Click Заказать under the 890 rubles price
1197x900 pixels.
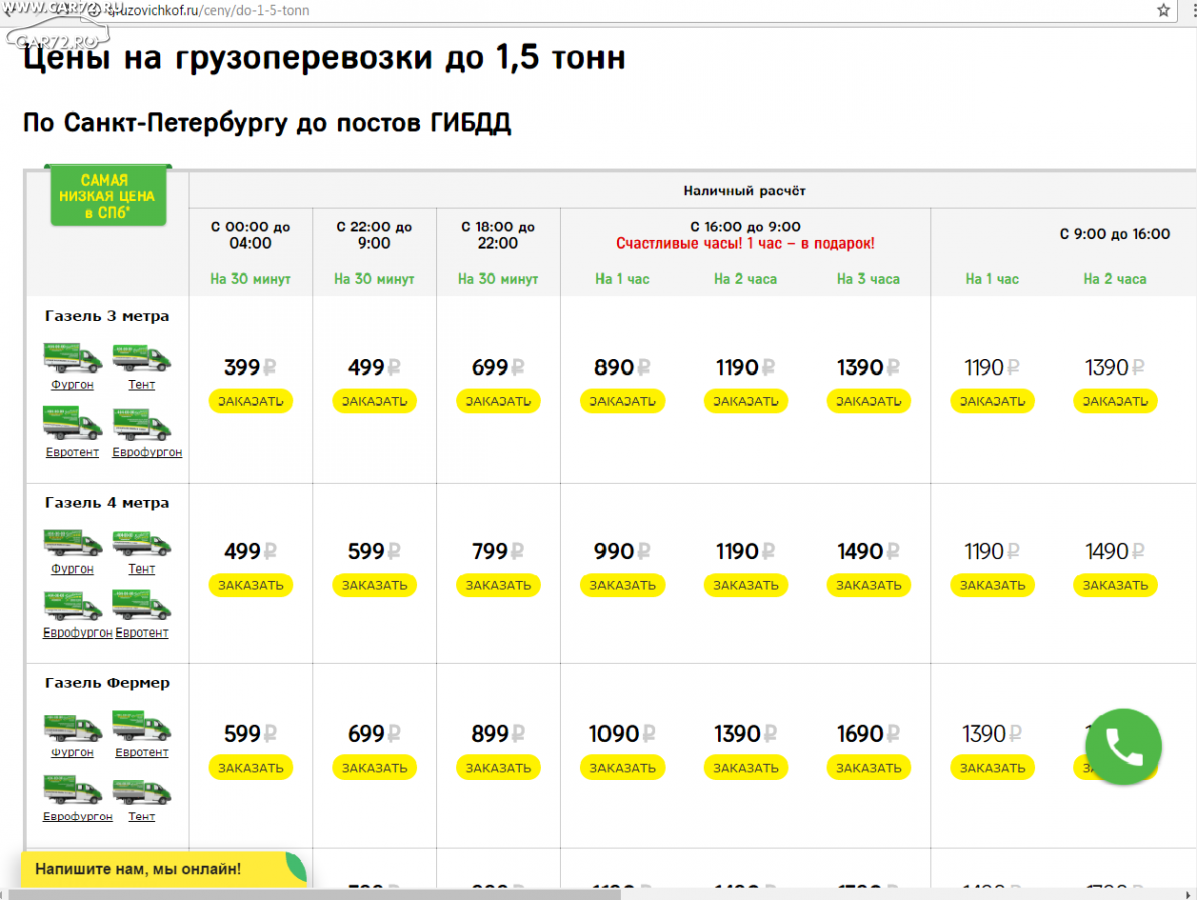coord(622,402)
